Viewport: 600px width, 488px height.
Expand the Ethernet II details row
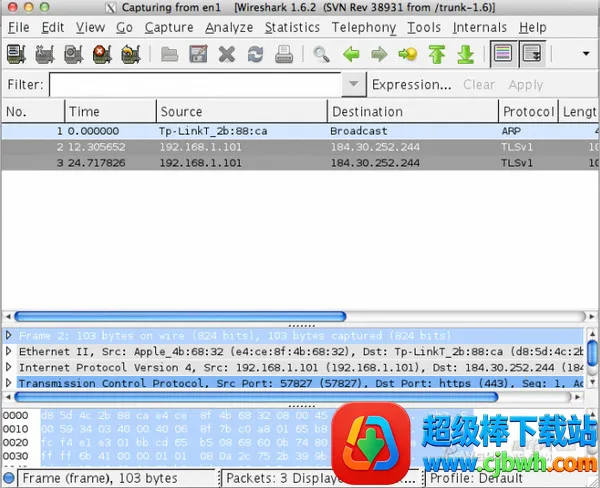pos(8,351)
